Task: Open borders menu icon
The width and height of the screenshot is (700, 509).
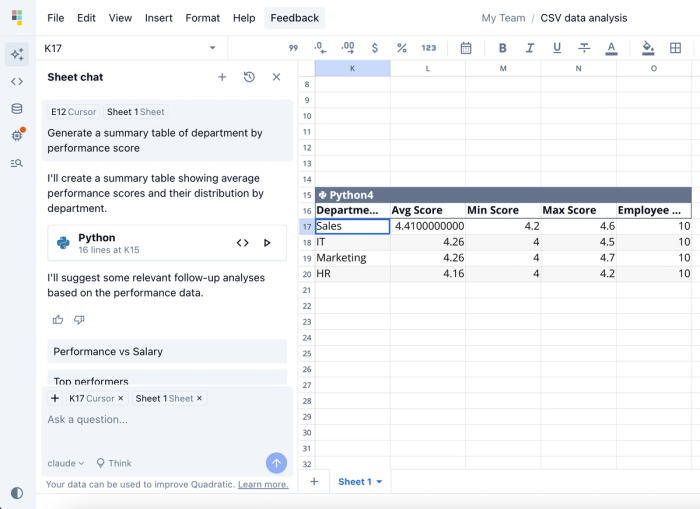Action: point(675,48)
